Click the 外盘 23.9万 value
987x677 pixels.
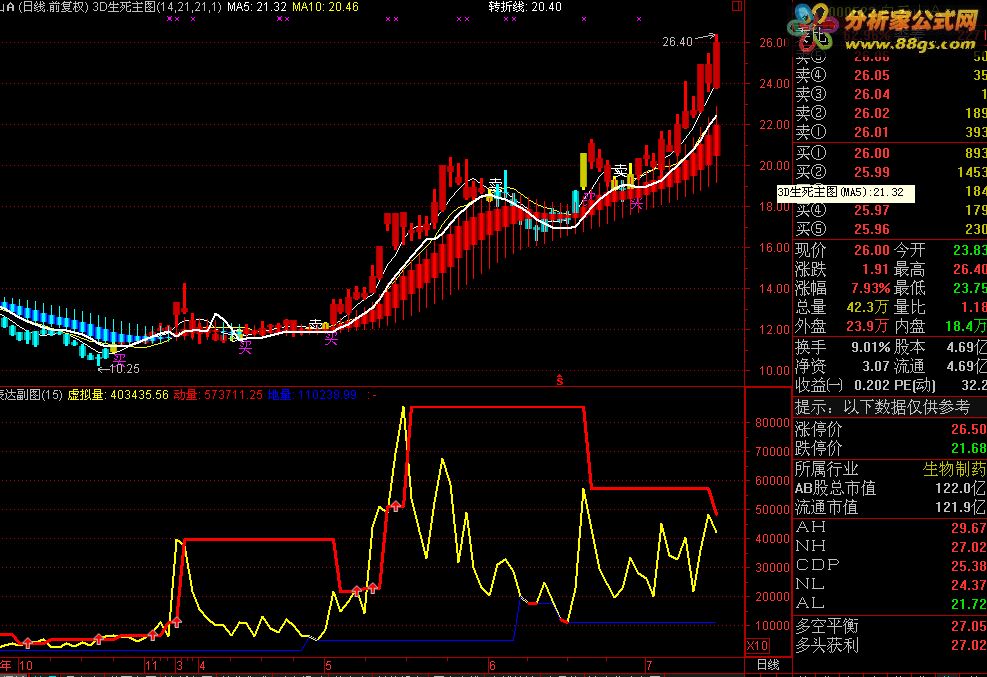868,326
